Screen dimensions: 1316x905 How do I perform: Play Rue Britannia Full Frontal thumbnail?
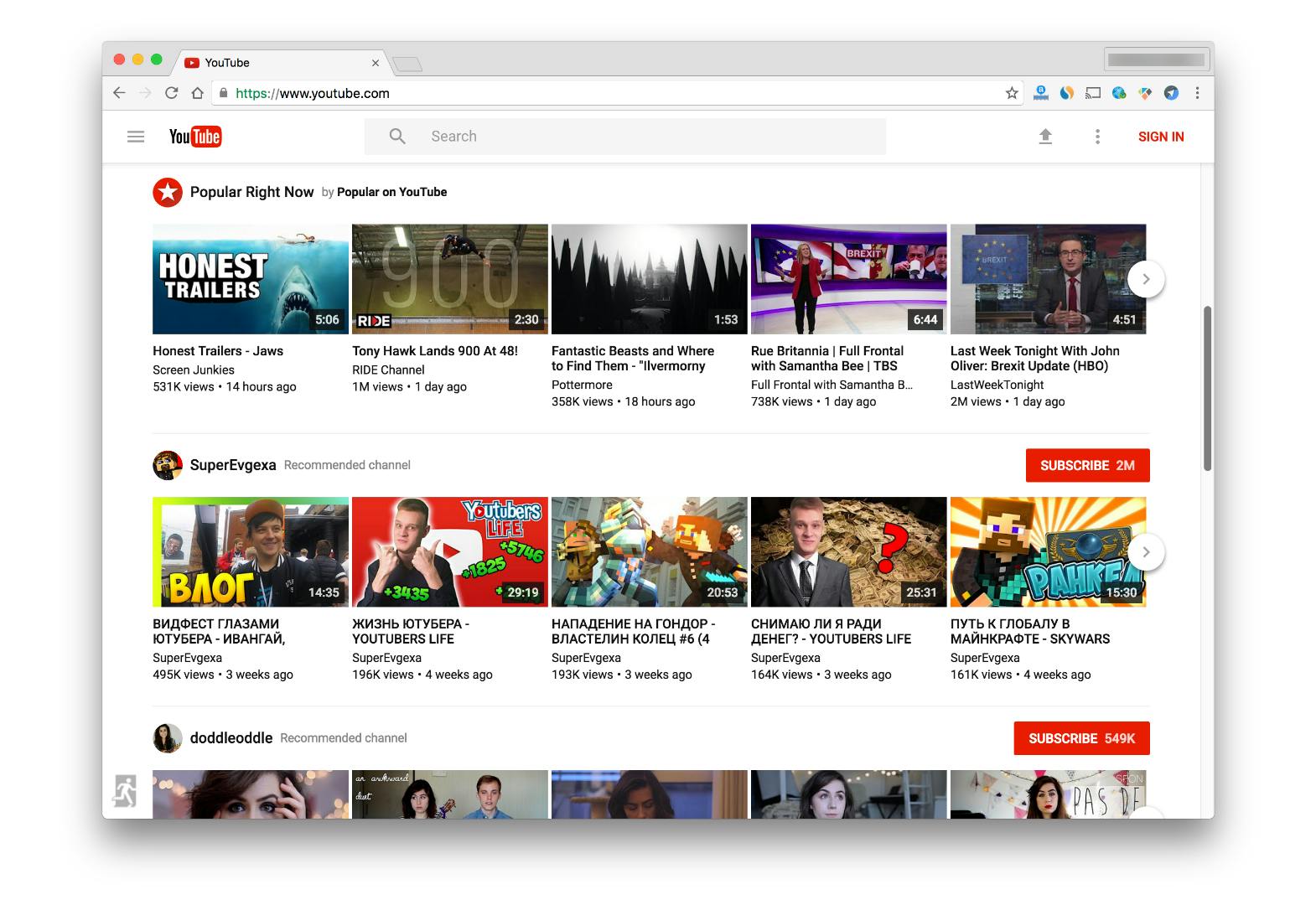coord(849,279)
